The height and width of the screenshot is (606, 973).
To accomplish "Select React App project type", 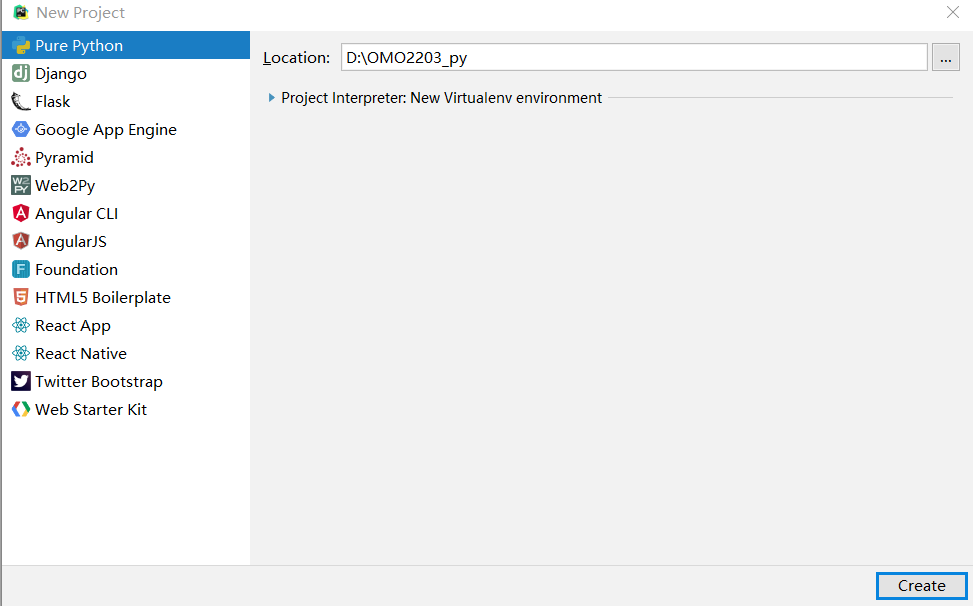I will (x=126, y=325).
